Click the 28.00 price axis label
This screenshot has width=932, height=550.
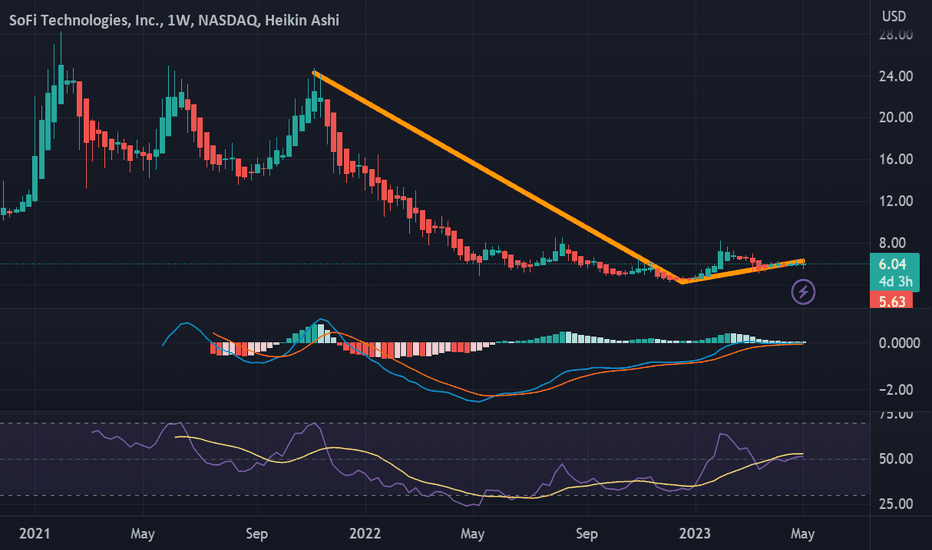tap(896, 35)
